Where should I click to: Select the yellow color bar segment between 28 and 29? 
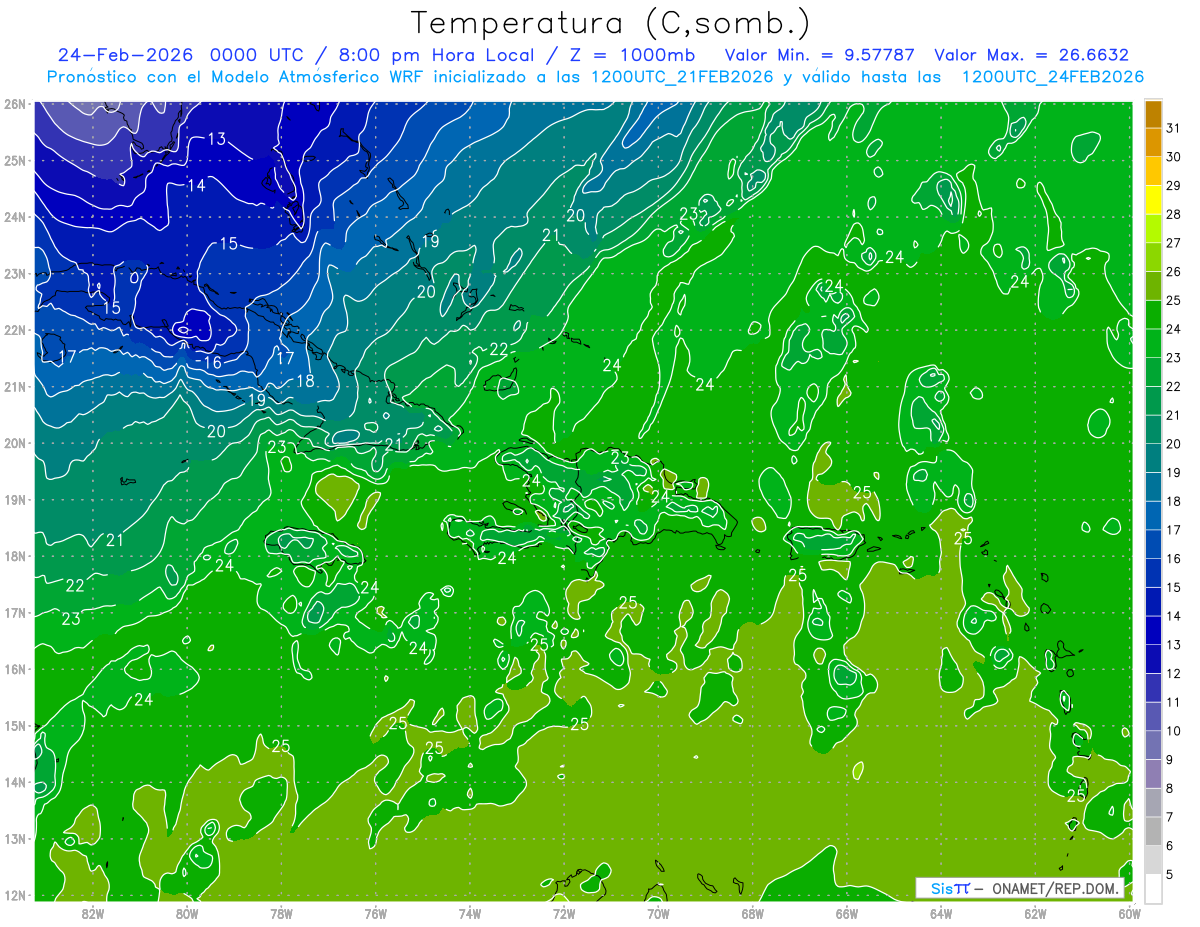click(1153, 200)
